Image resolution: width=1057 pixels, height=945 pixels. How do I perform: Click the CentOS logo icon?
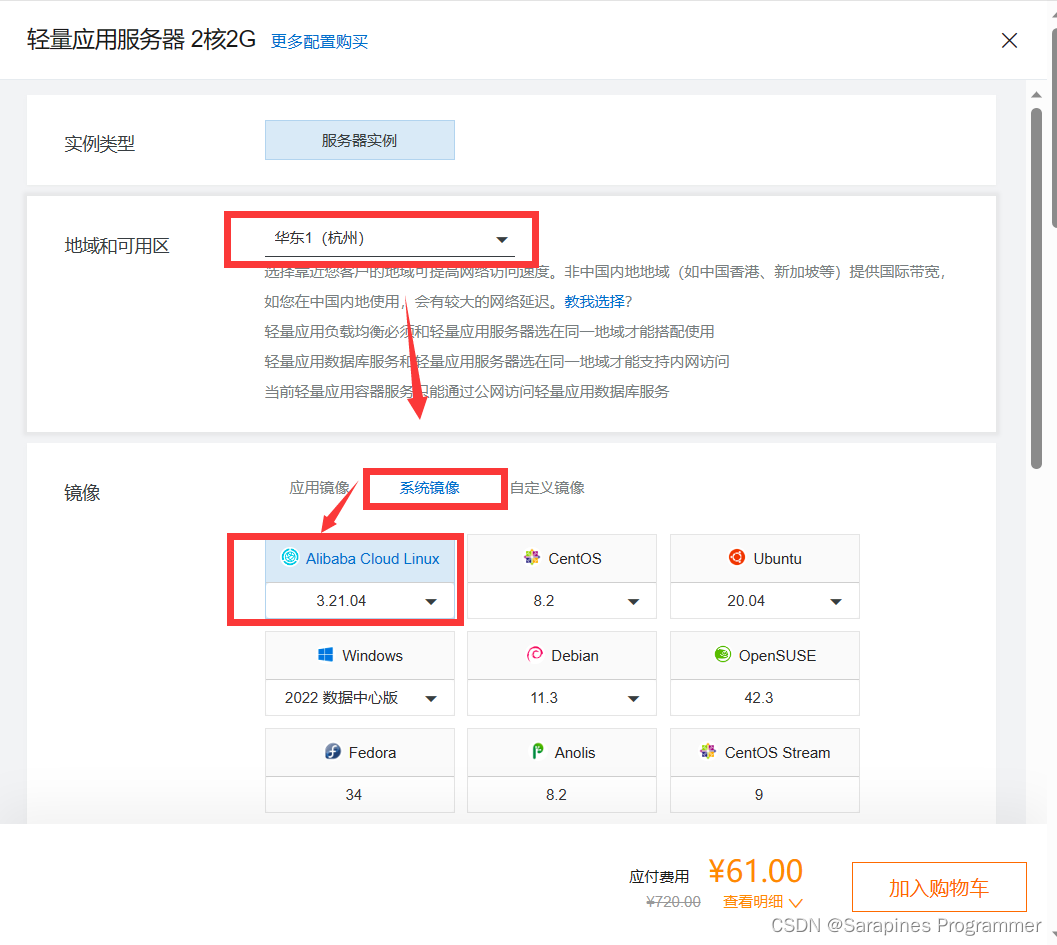[x=532, y=558]
